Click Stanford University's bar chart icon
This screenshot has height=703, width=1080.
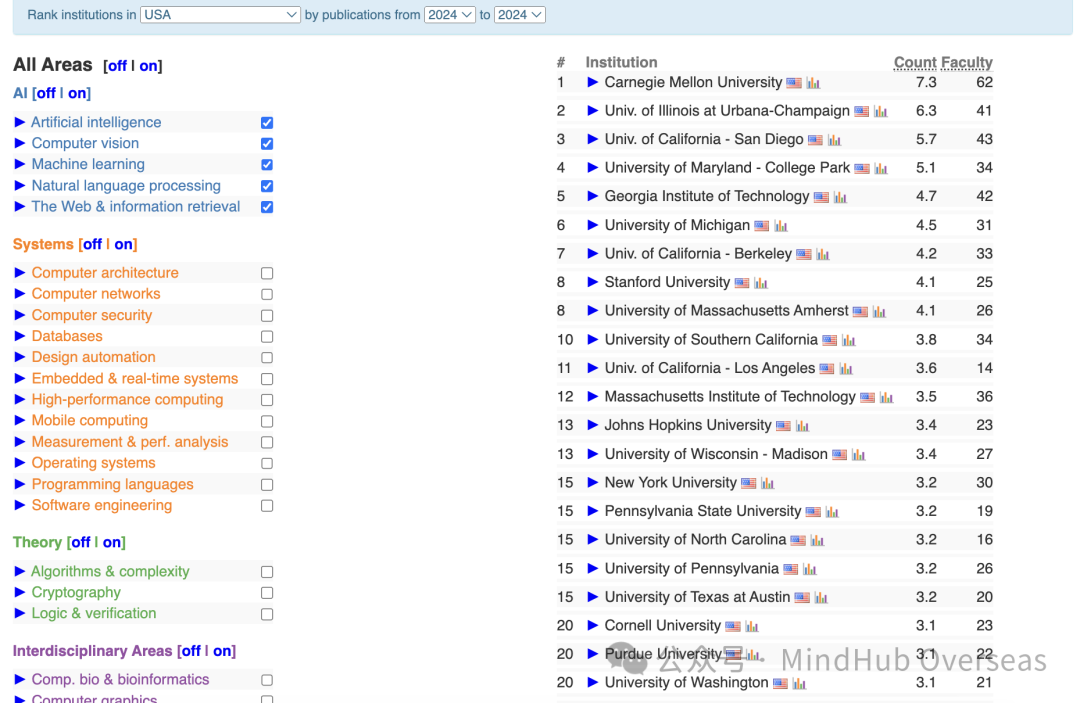click(761, 283)
